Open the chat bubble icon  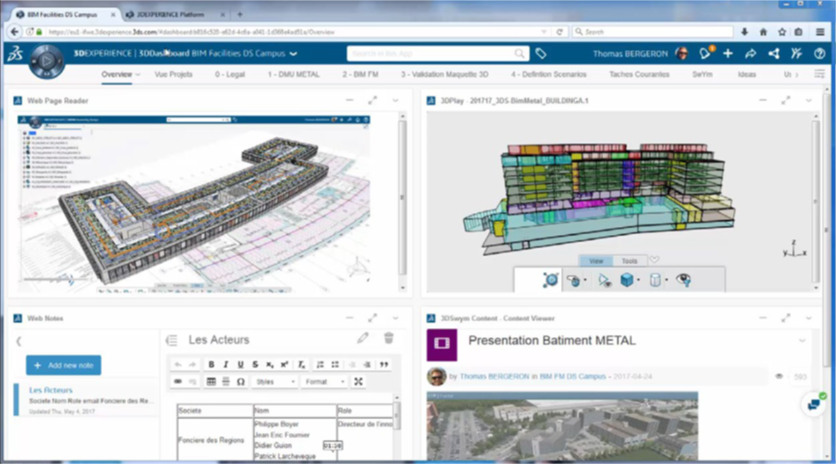point(814,405)
